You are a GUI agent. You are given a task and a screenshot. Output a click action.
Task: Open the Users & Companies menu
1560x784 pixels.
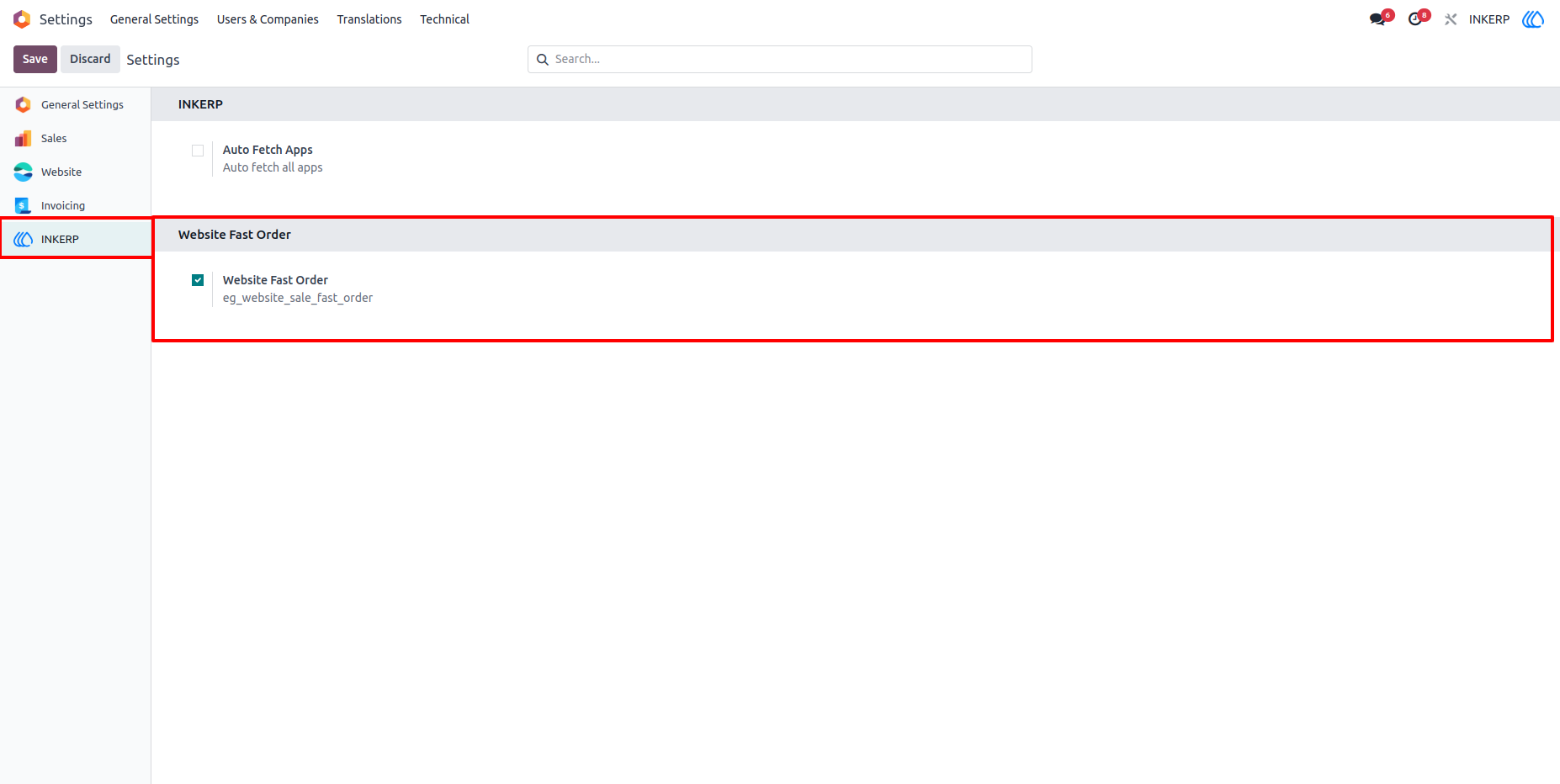point(268,19)
